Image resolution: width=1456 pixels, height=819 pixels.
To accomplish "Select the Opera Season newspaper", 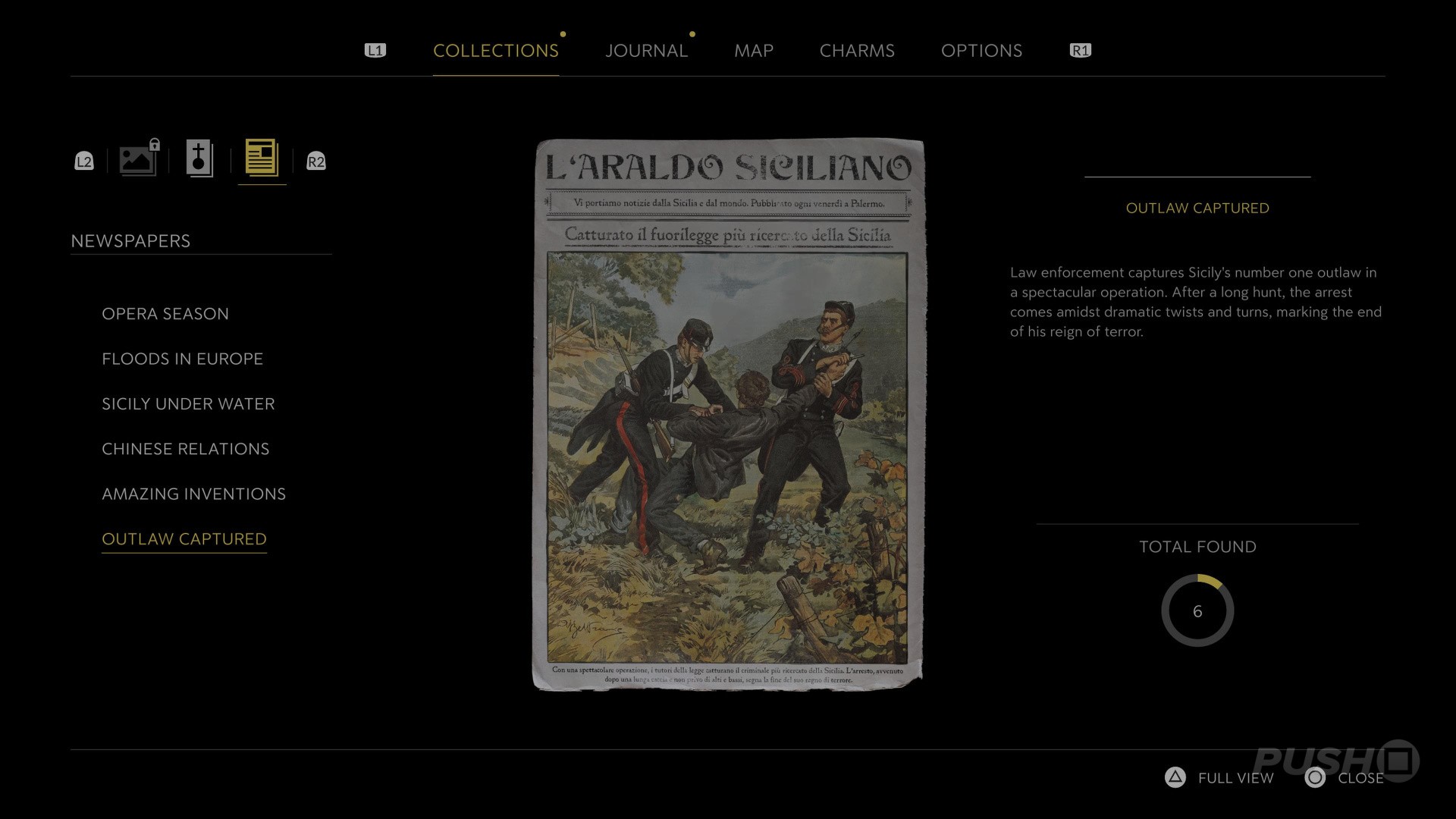I will [165, 314].
